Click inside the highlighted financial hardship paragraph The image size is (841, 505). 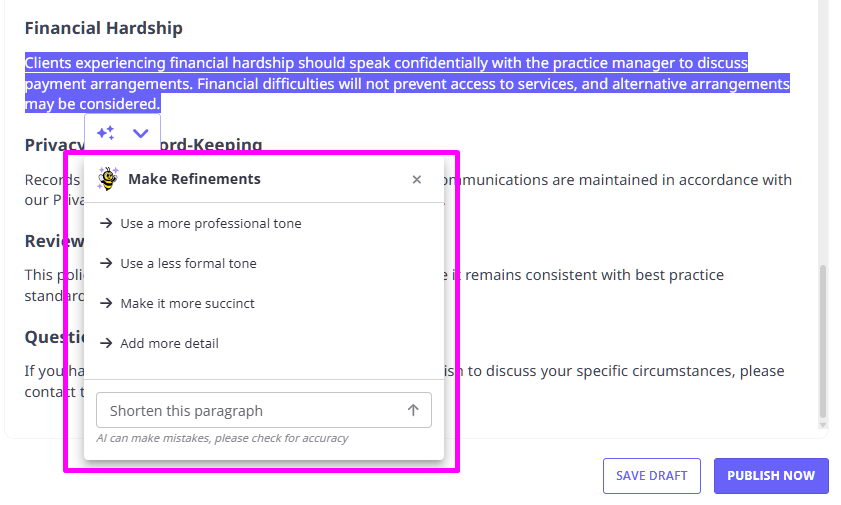[x=400, y=83]
